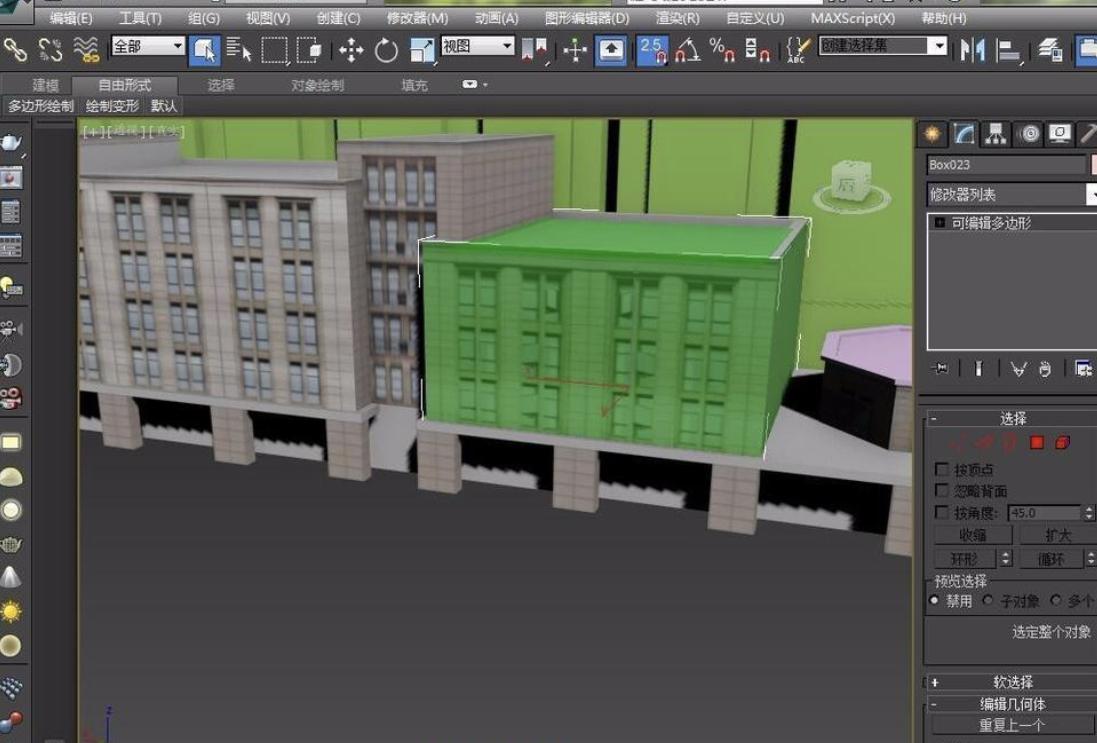The height and width of the screenshot is (743, 1097).
Task: Open the Hierarchy panel tab
Action: 995,134
